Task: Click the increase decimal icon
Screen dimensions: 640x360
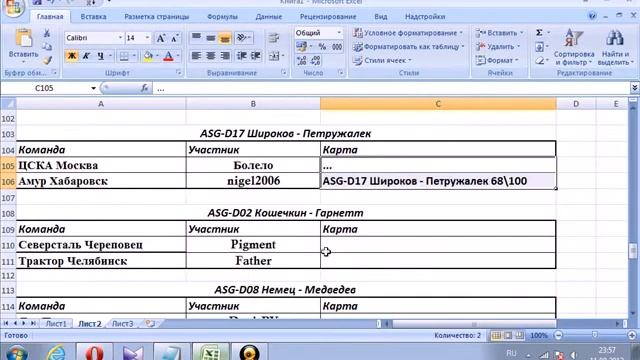Action: tap(302, 61)
